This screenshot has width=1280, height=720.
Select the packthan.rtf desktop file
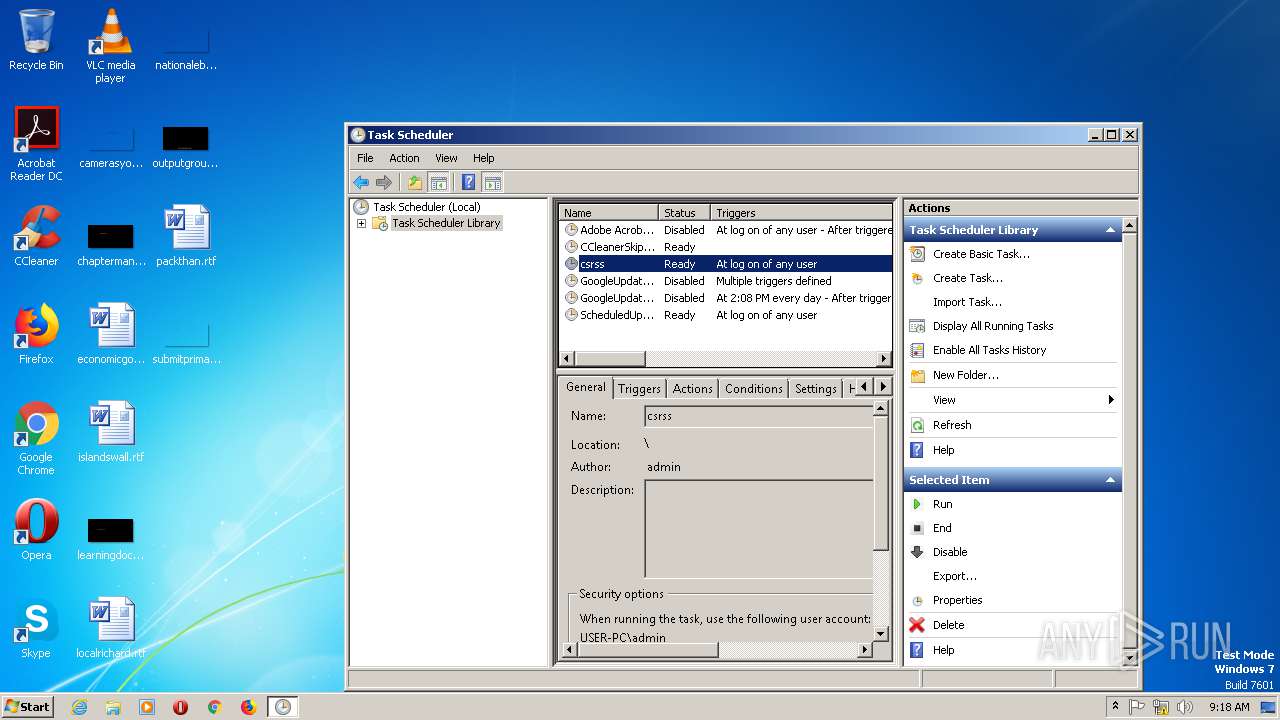[x=186, y=236]
